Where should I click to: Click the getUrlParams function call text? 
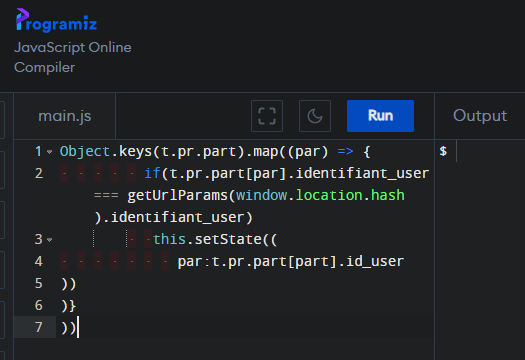pos(177,195)
